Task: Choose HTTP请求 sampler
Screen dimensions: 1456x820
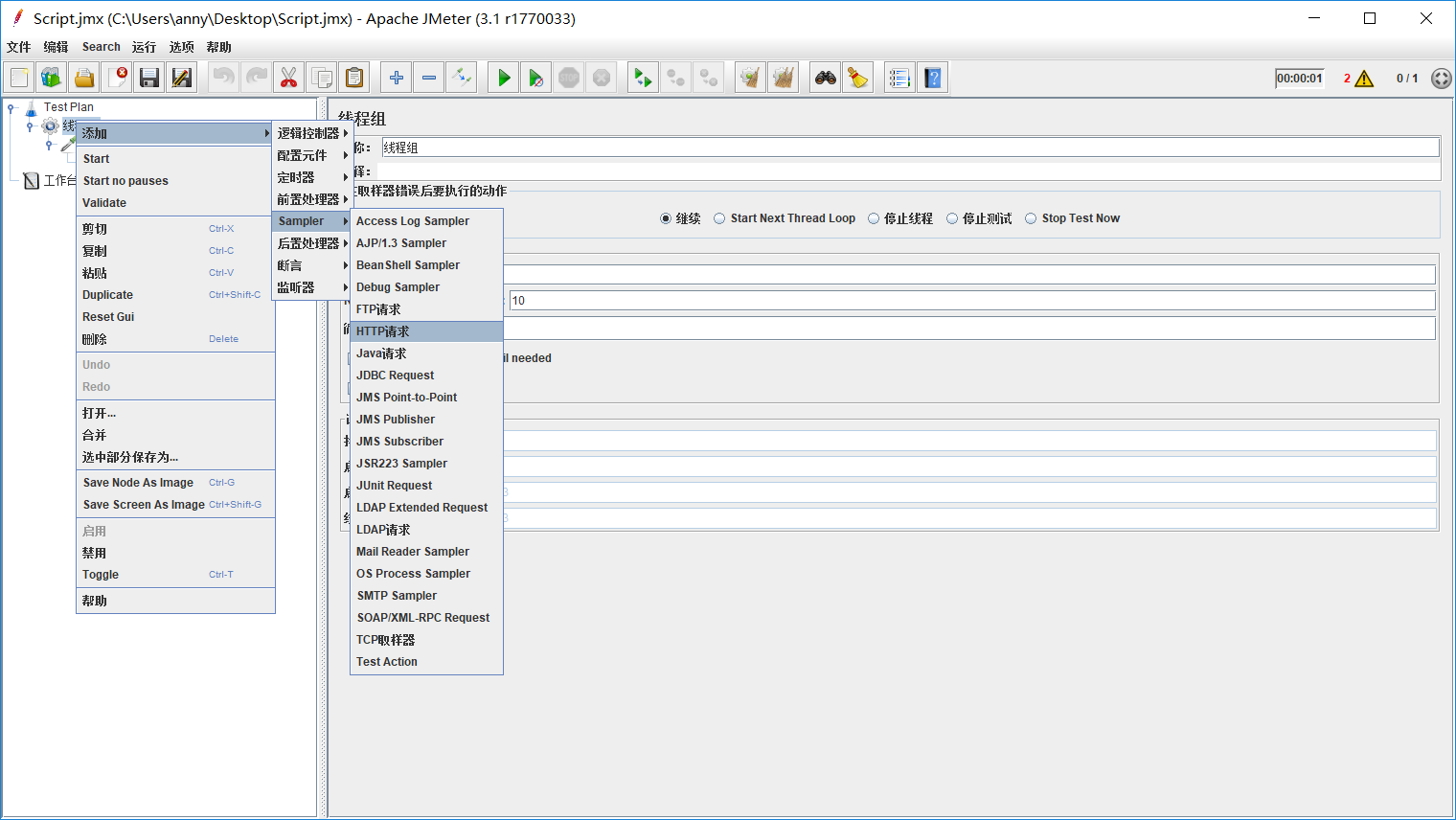Action: point(426,331)
